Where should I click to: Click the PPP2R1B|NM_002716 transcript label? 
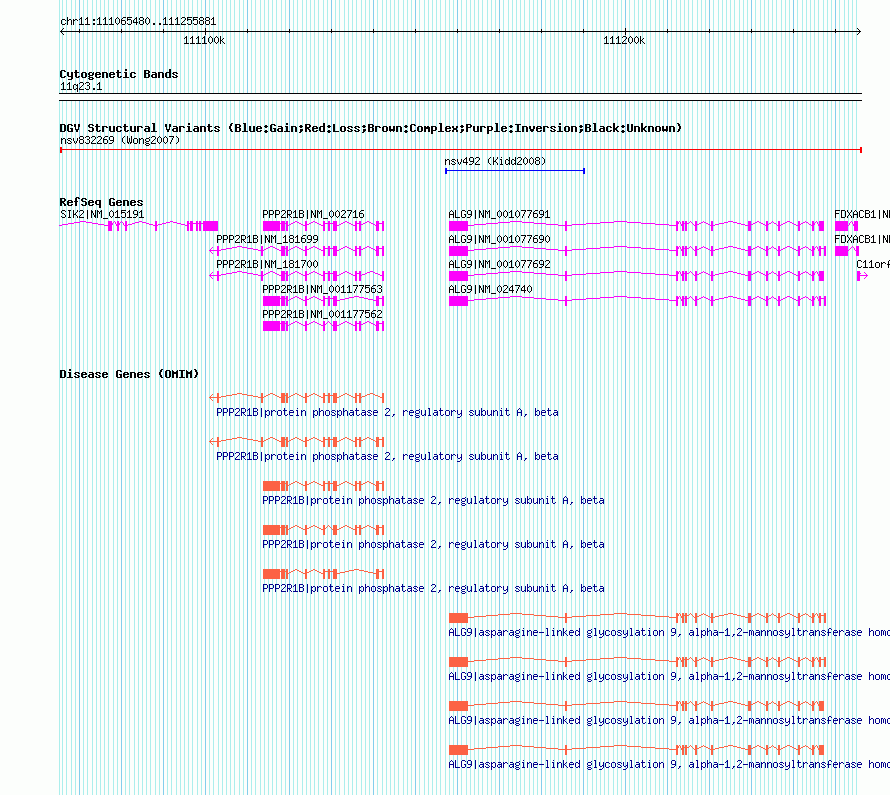tap(313, 214)
